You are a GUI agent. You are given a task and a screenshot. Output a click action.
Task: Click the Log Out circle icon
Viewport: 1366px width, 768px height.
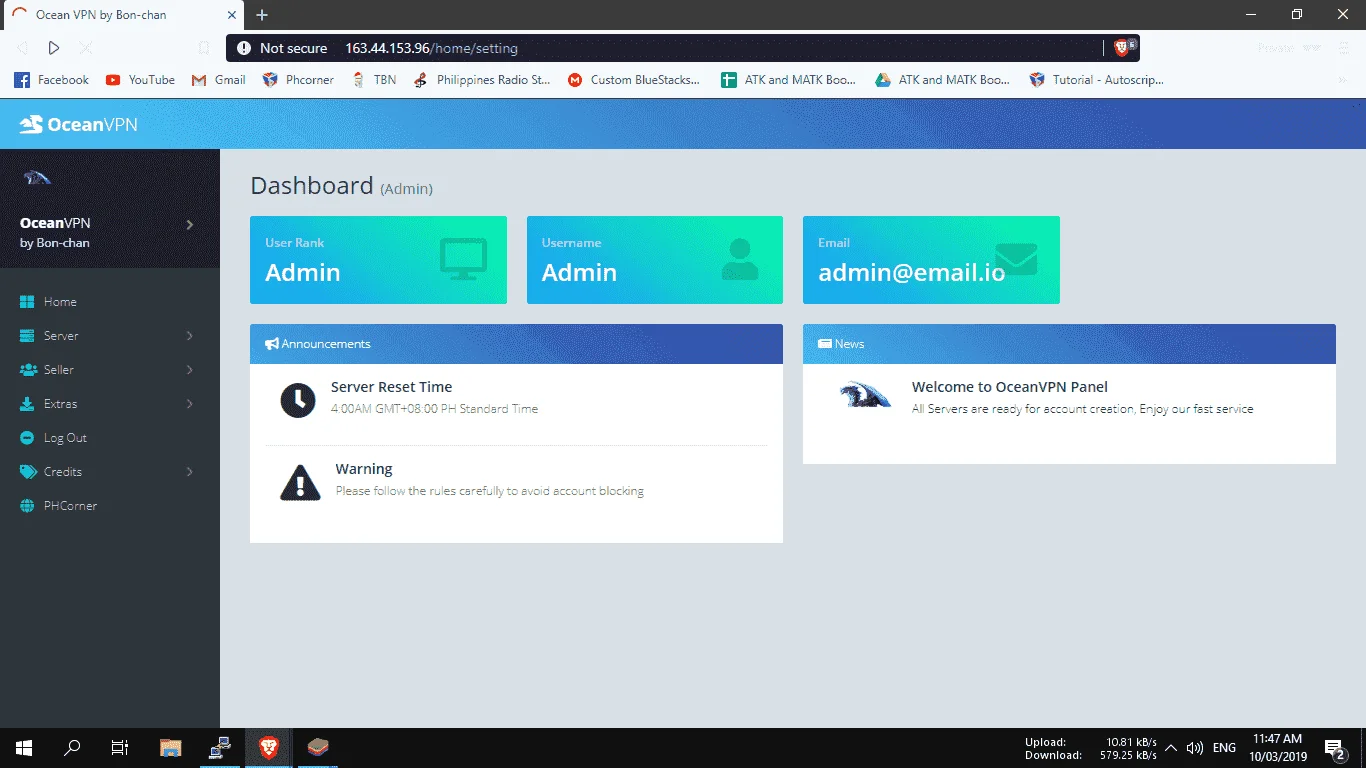(x=27, y=438)
